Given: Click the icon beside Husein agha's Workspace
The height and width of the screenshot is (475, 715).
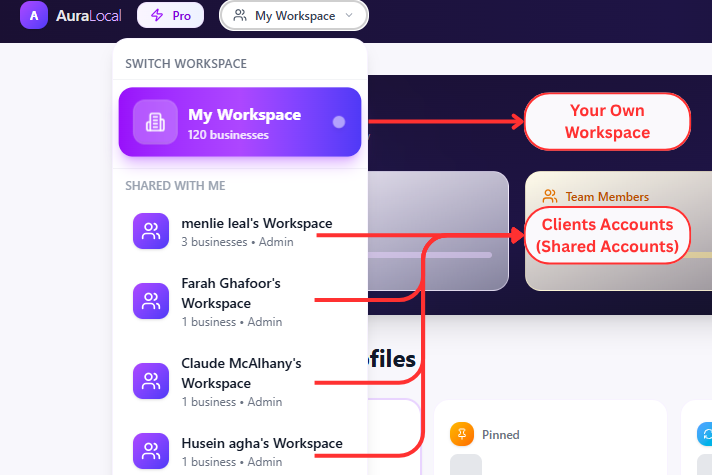Looking at the screenshot, I should (151, 451).
